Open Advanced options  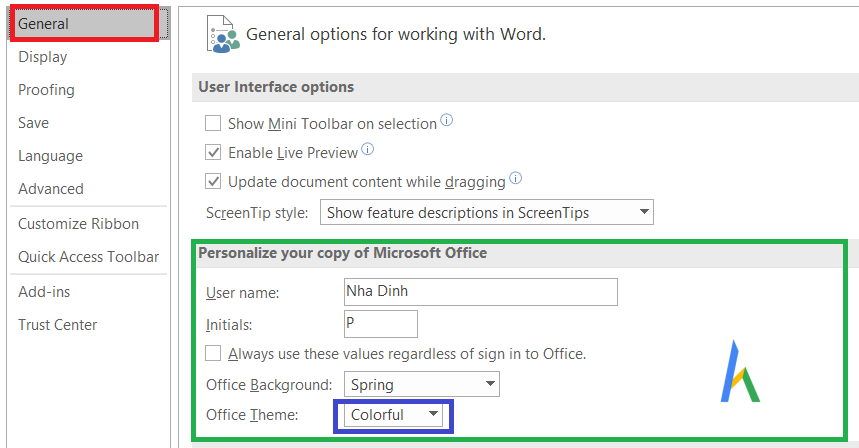[x=51, y=189]
